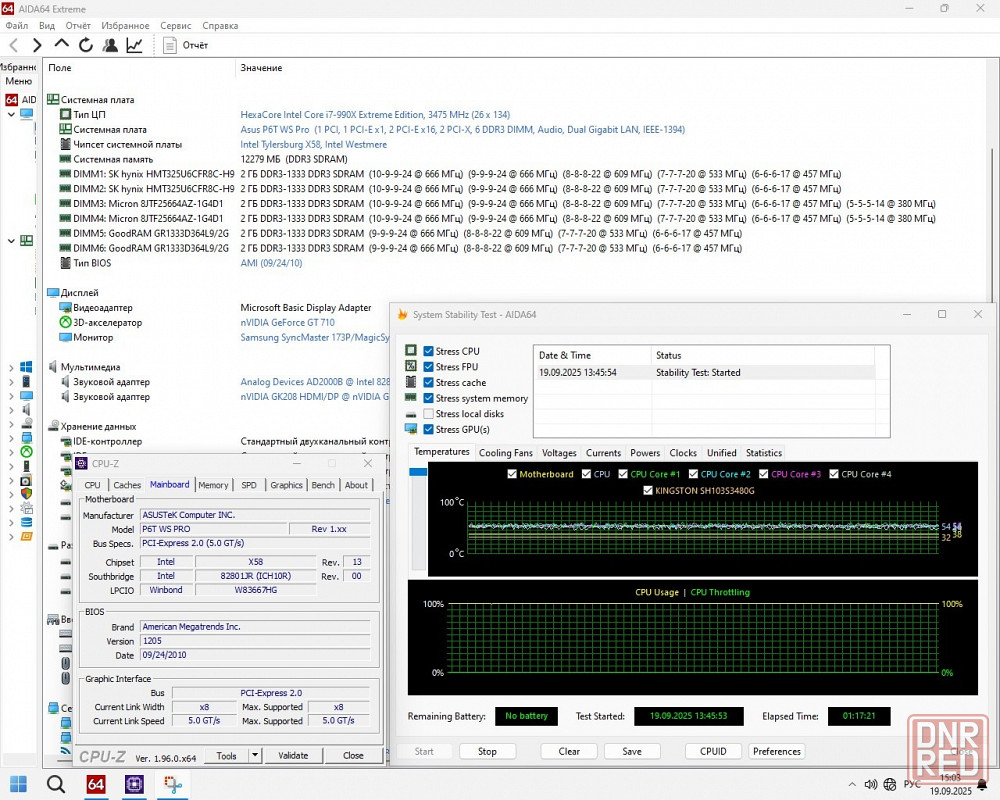Viewport: 1000px width, 800px height.
Task: Open CPU-Z from the Windows taskbar
Action: [x=134, y=784]
